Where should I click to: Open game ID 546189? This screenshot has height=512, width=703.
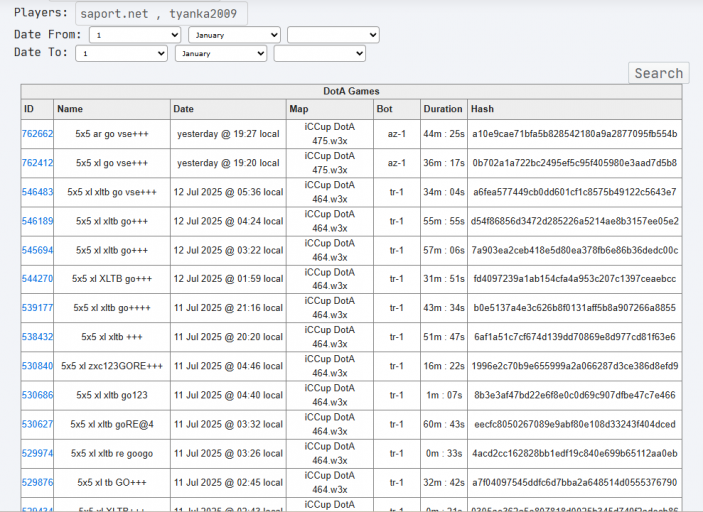pos(37,221)
